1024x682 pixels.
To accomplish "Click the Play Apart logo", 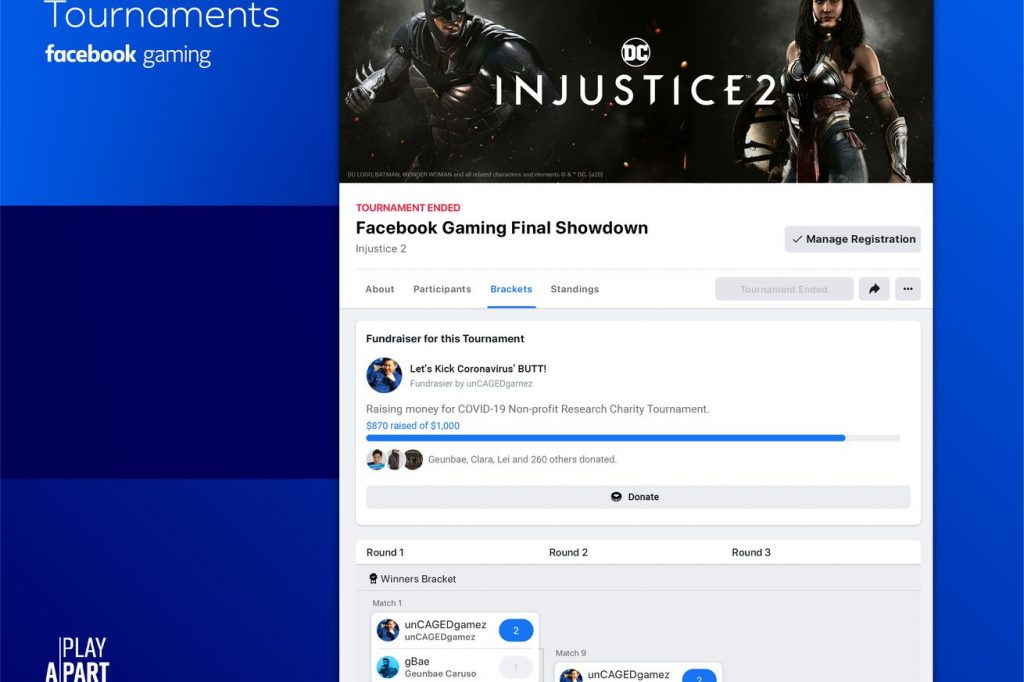I will pos(78,660).
